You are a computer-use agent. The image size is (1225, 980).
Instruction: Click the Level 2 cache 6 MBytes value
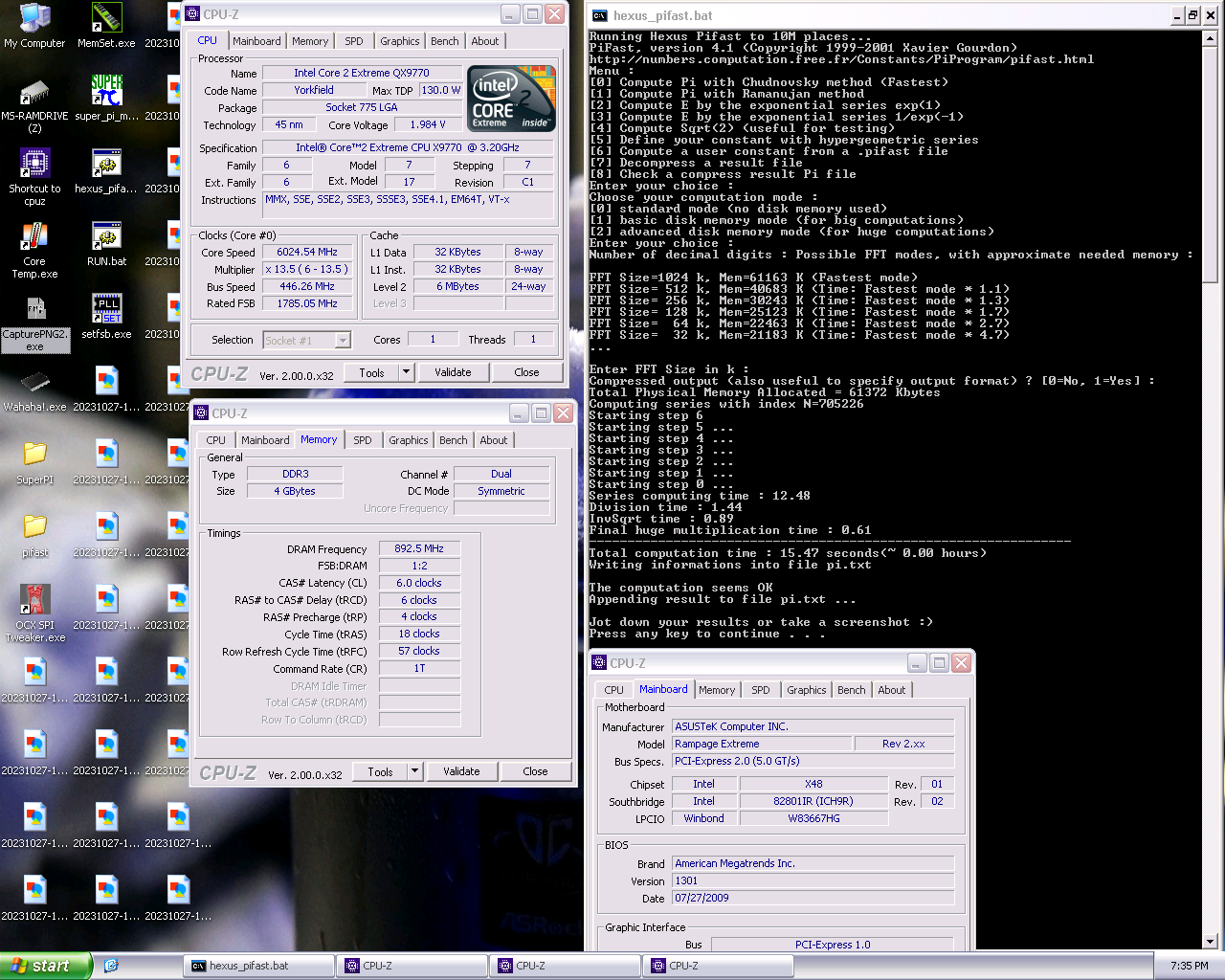tap(458, 286)
